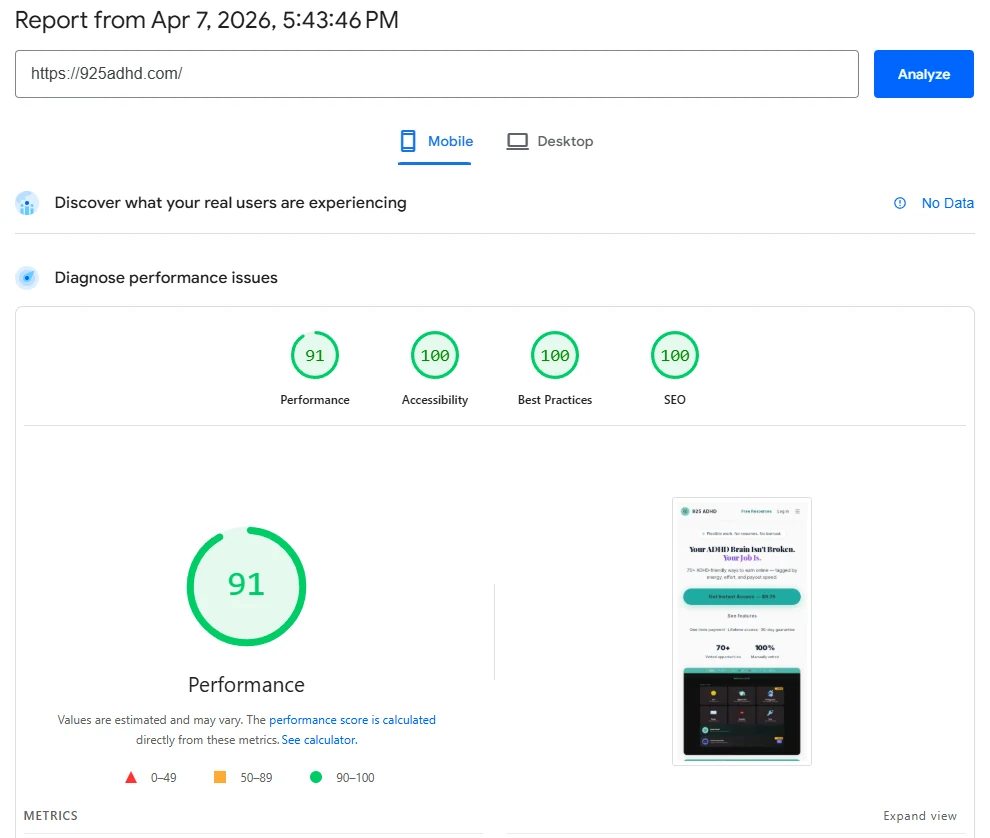Jump to the Best Practices score gauge

[x=555, y=355]
